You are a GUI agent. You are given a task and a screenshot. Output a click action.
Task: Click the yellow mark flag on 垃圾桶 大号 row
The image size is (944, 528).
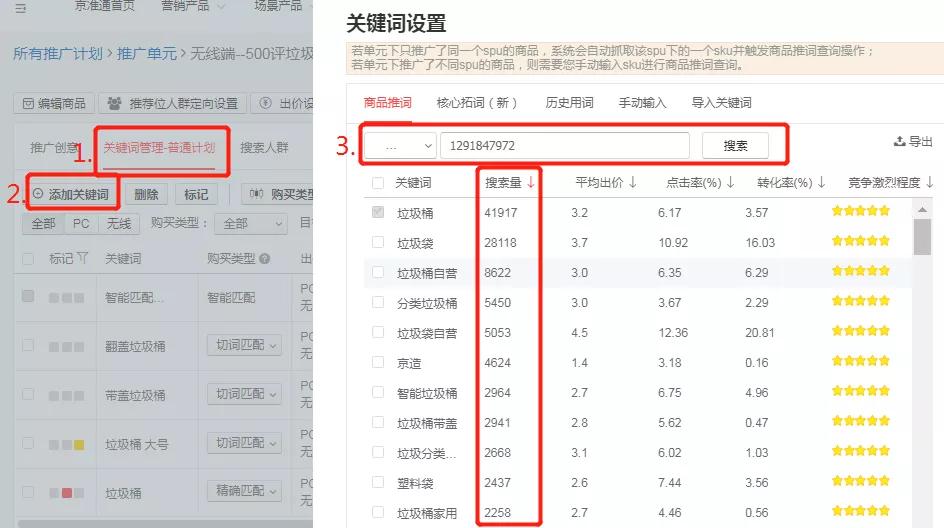pos(79,445)
